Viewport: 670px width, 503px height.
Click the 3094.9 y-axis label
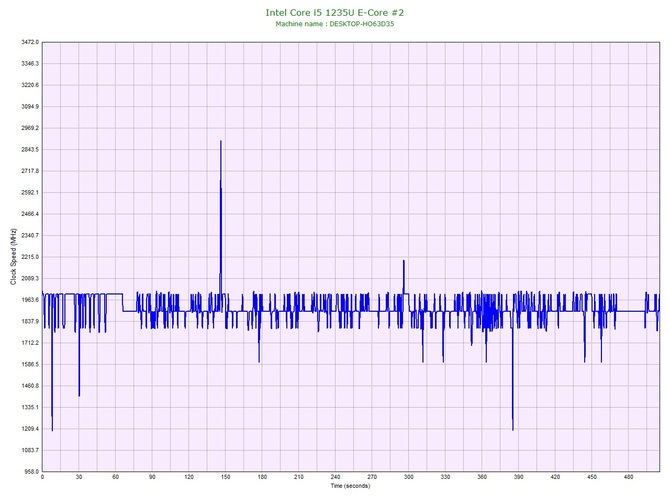pos(30,107)
